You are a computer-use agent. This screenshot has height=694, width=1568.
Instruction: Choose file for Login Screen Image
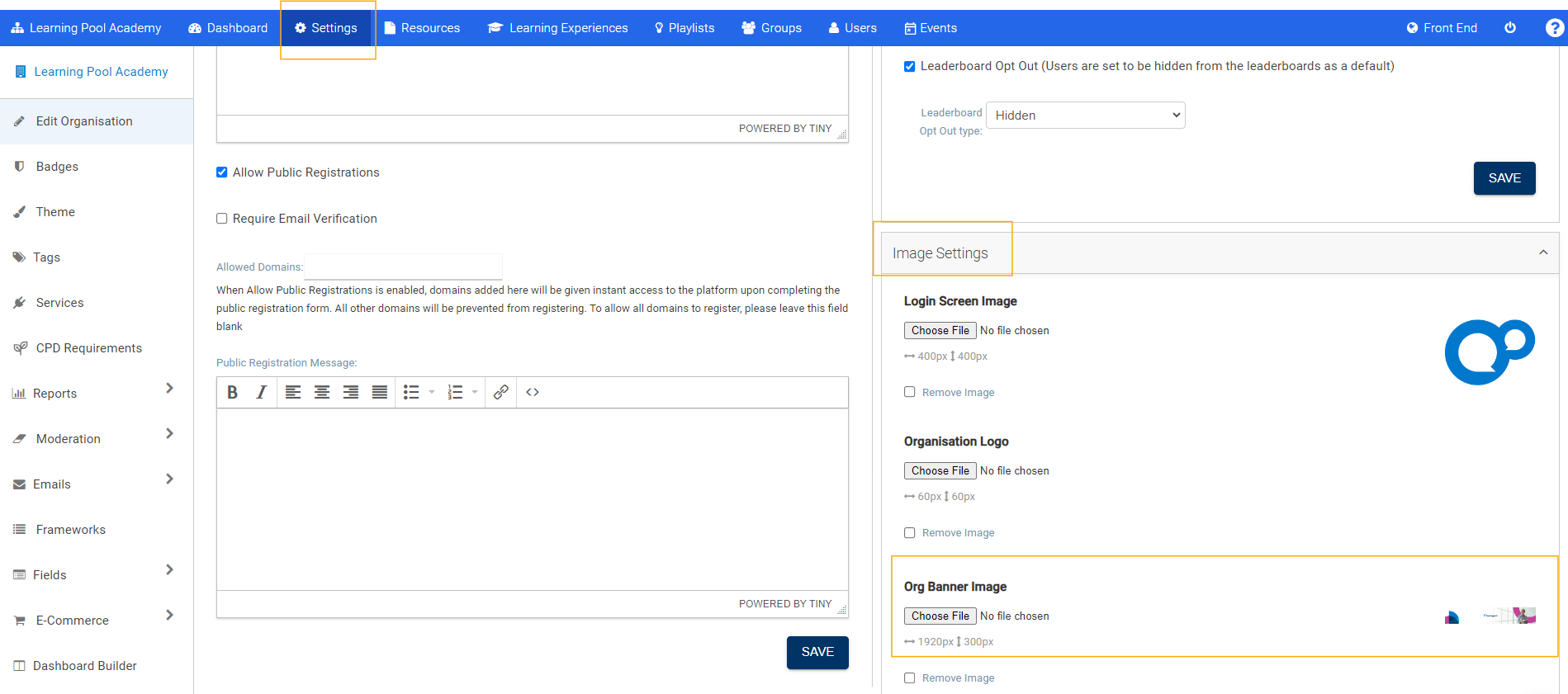tap(940, 331)
